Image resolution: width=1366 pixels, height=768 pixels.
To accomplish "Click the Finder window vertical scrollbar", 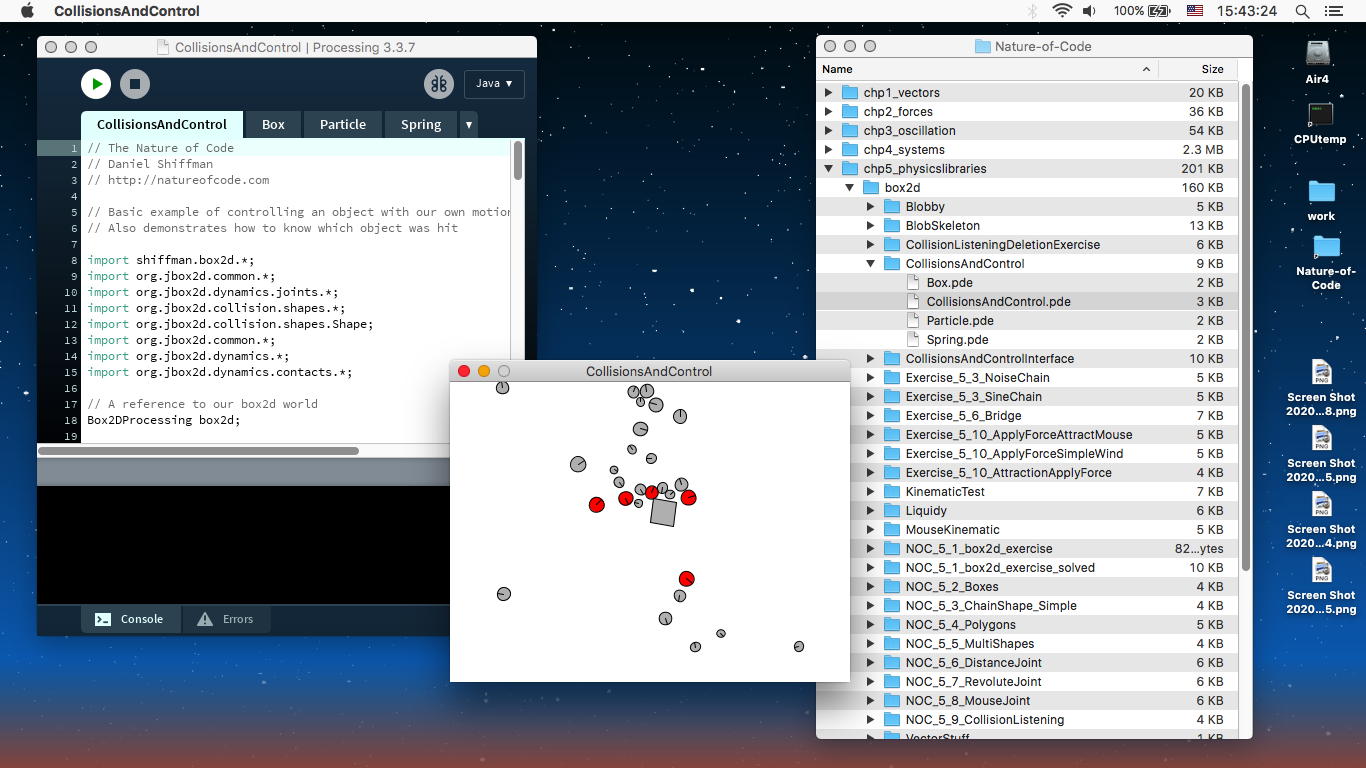I will click(1246, 326).
